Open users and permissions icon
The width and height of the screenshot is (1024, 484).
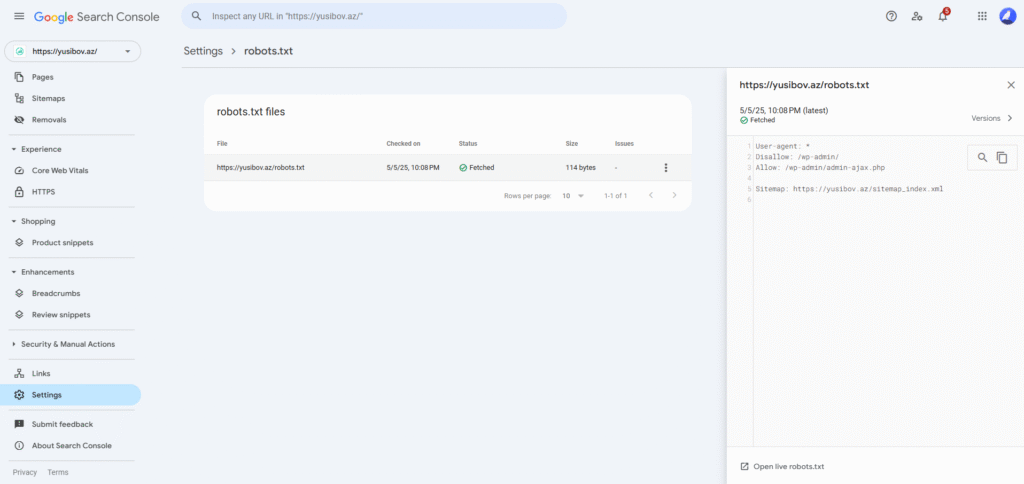point(917,16)
